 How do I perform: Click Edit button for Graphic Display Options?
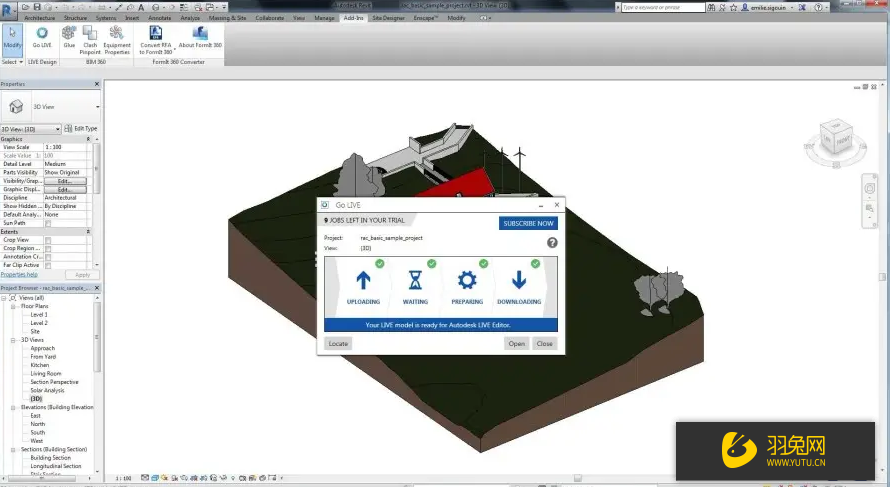tap(65, 190)
